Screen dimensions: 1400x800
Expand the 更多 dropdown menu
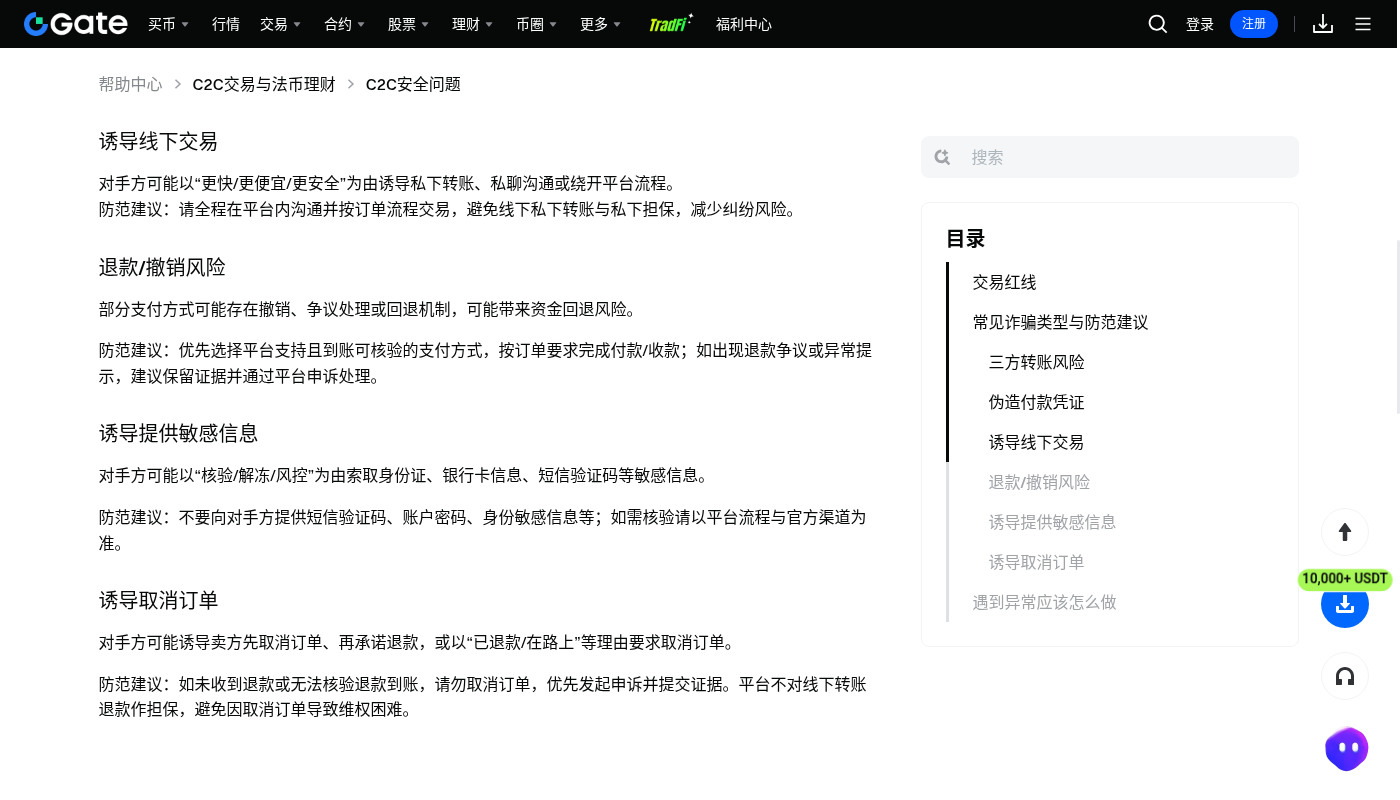[600, 24]
